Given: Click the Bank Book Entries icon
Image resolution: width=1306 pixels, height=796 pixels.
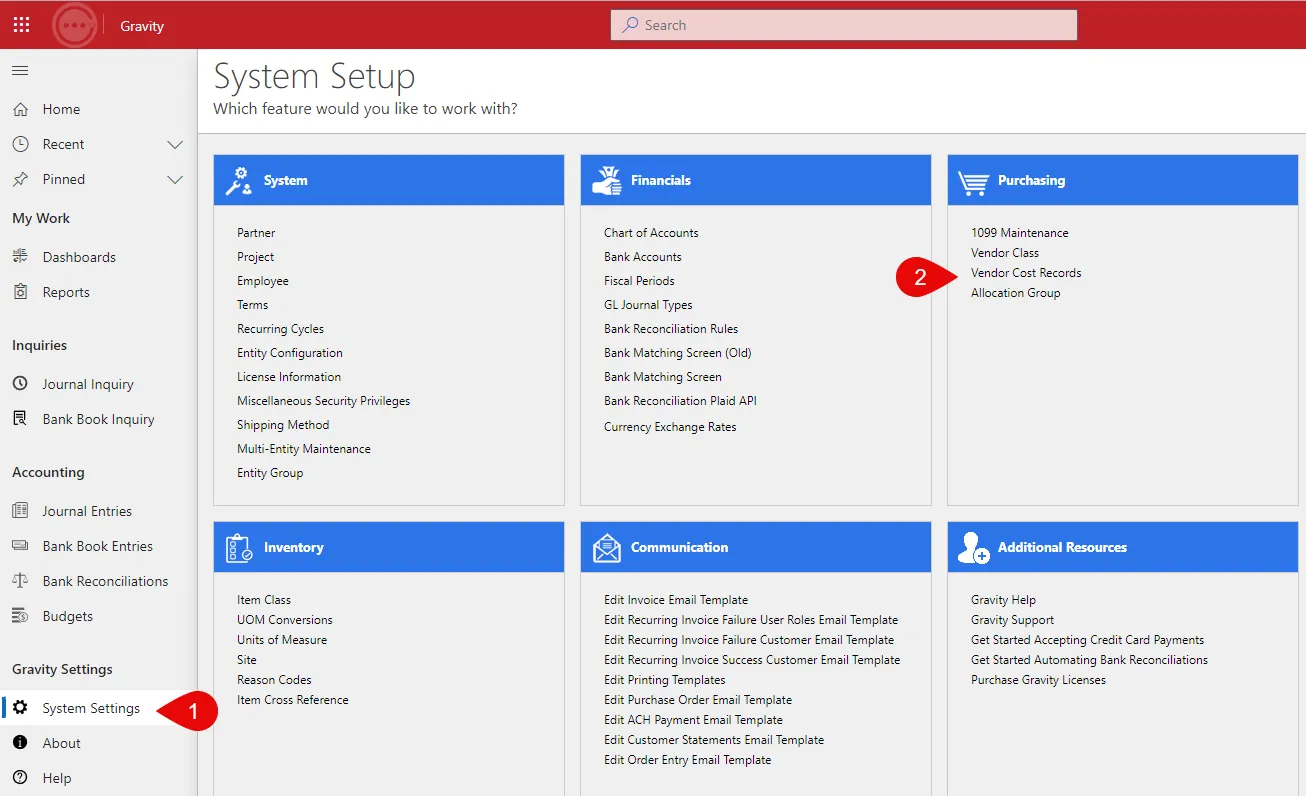Looking at the screenshot, I should 20,546.
